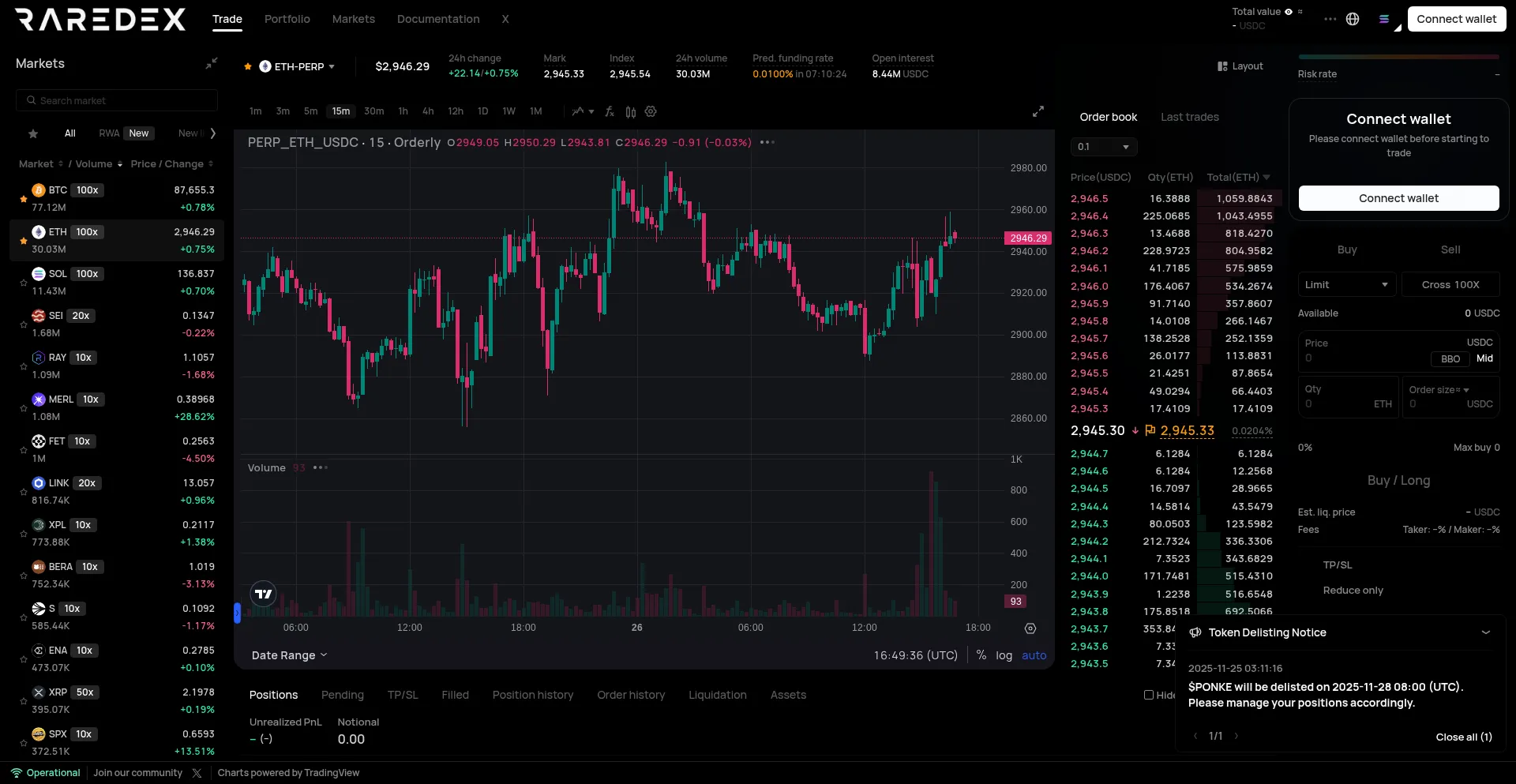Open the Limit order type dropdown

[x=1346, y=285]
